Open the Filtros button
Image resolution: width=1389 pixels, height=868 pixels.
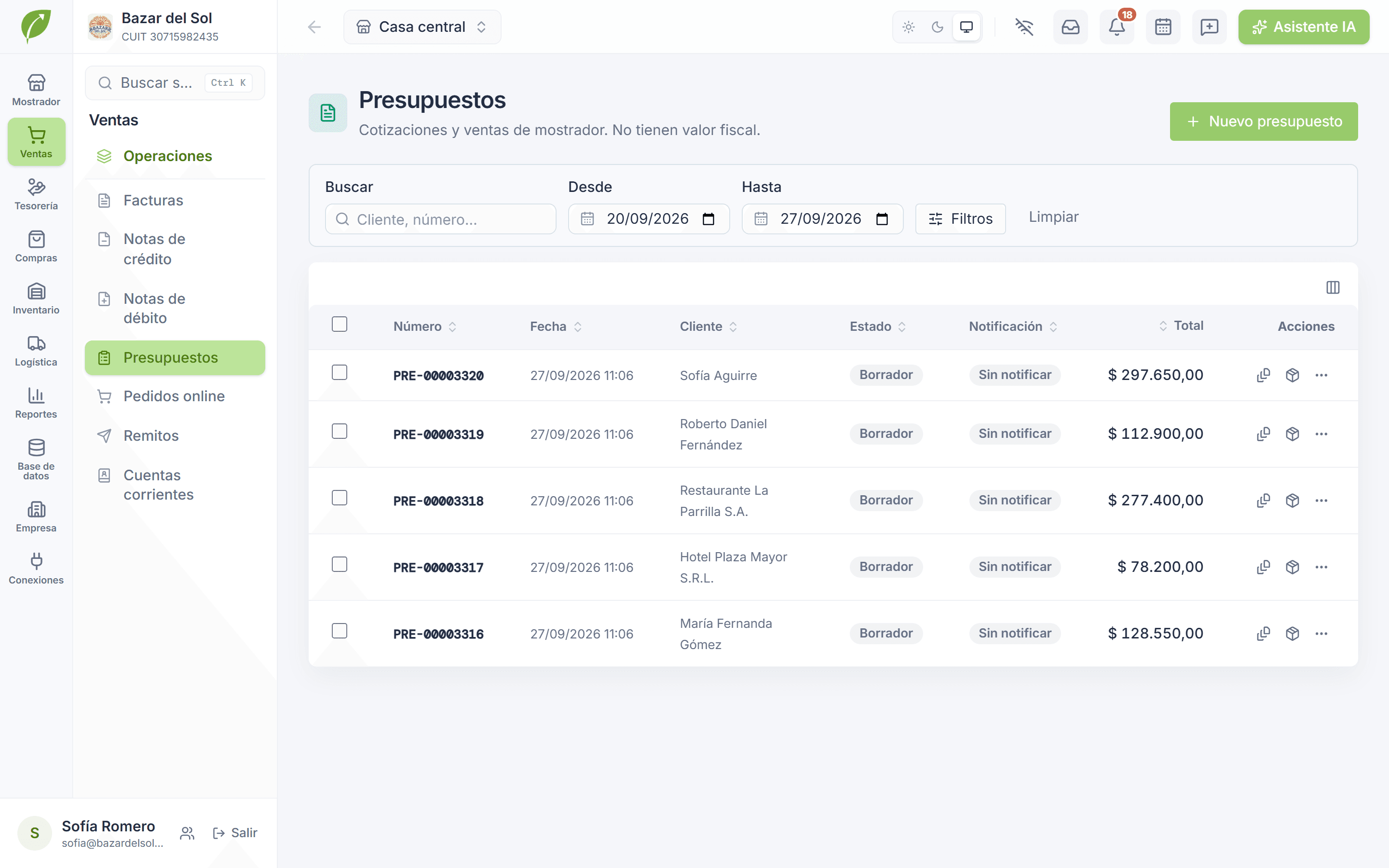[x=960, y=219]
